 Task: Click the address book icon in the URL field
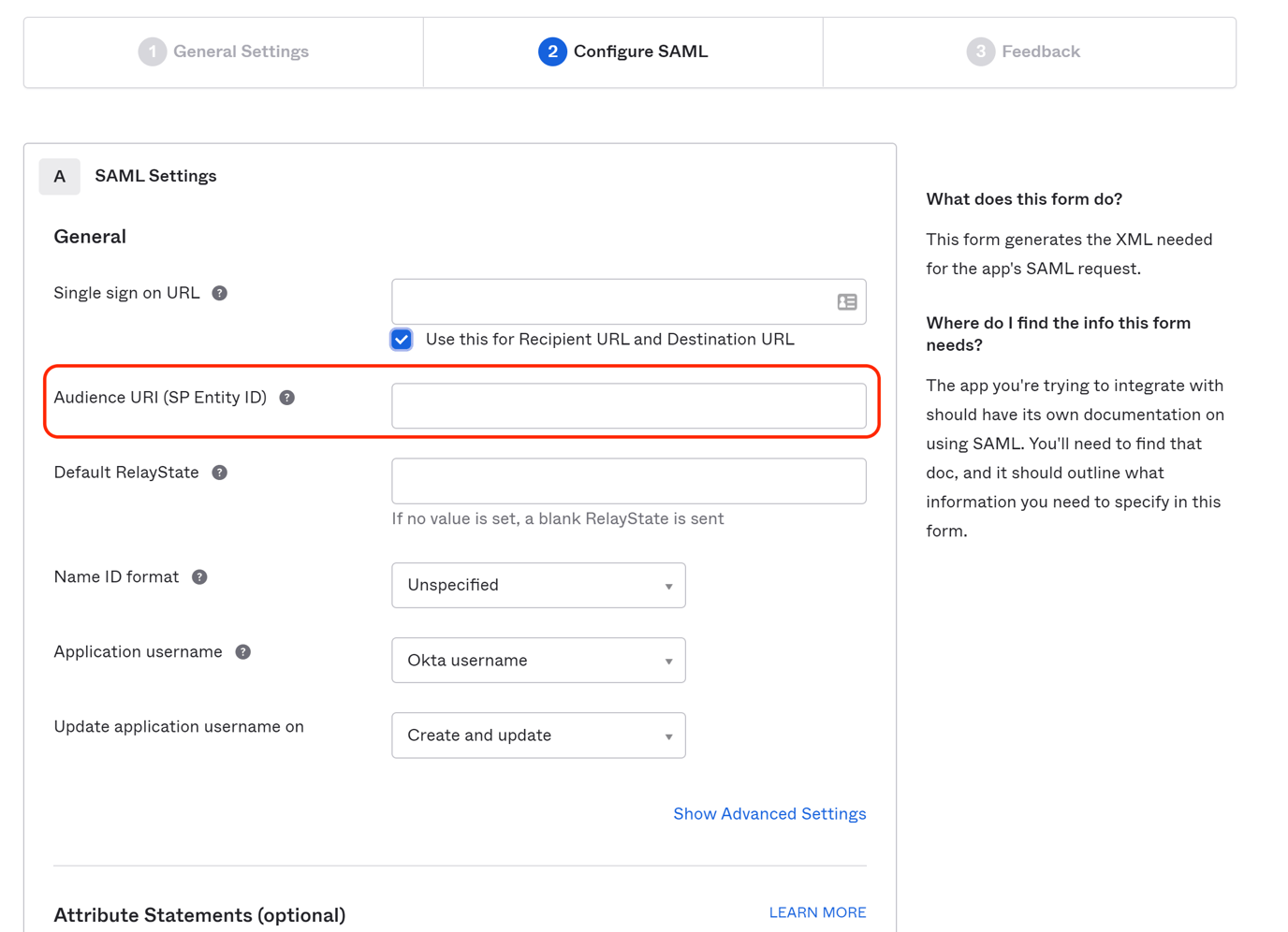[x=845, y=301]
